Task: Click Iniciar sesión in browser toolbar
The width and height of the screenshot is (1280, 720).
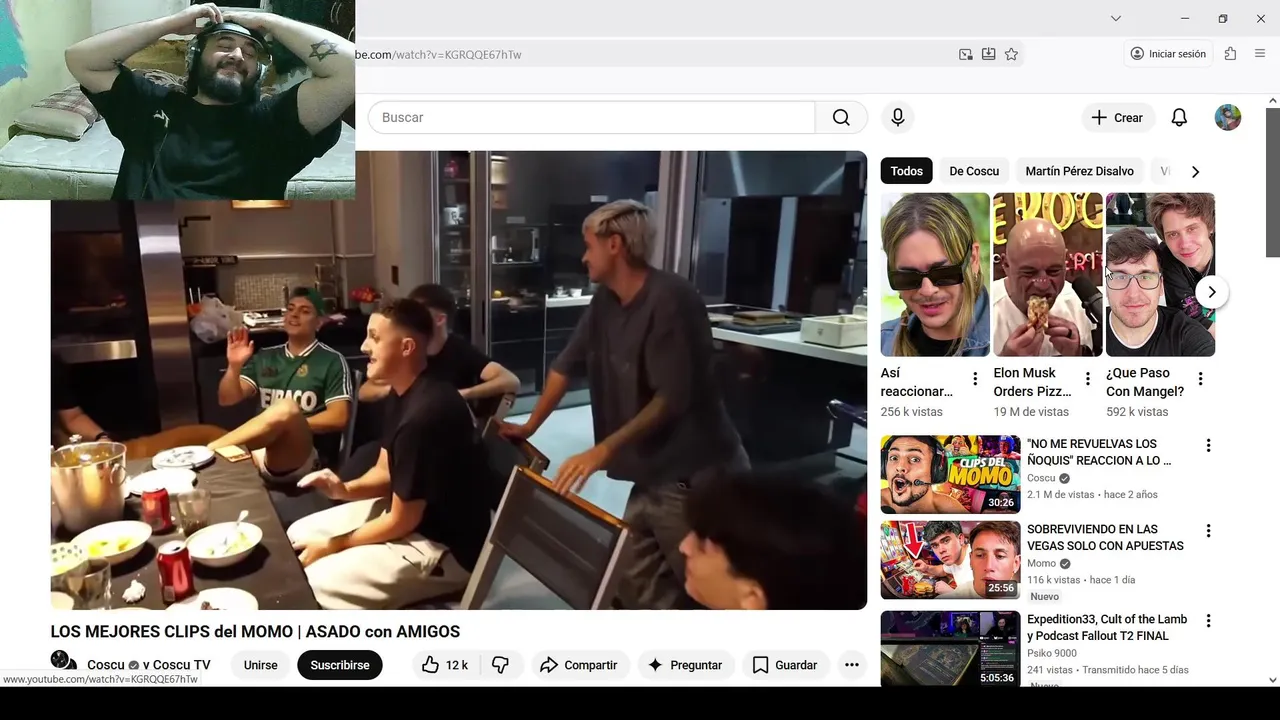Action: click(x=1167, y=54)
